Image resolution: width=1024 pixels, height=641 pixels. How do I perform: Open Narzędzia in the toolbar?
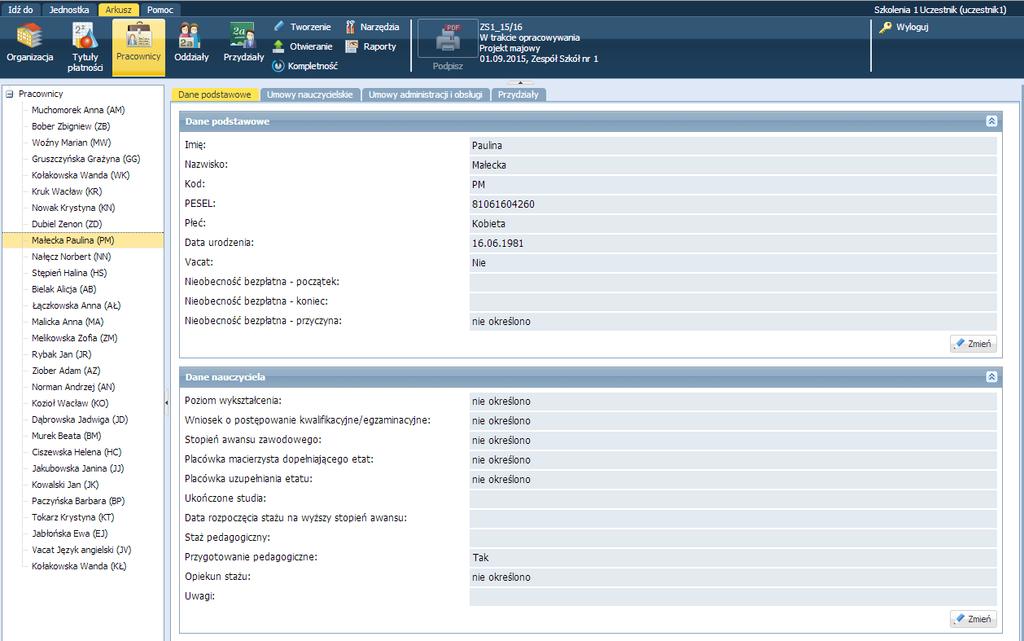tap(372, 27)
